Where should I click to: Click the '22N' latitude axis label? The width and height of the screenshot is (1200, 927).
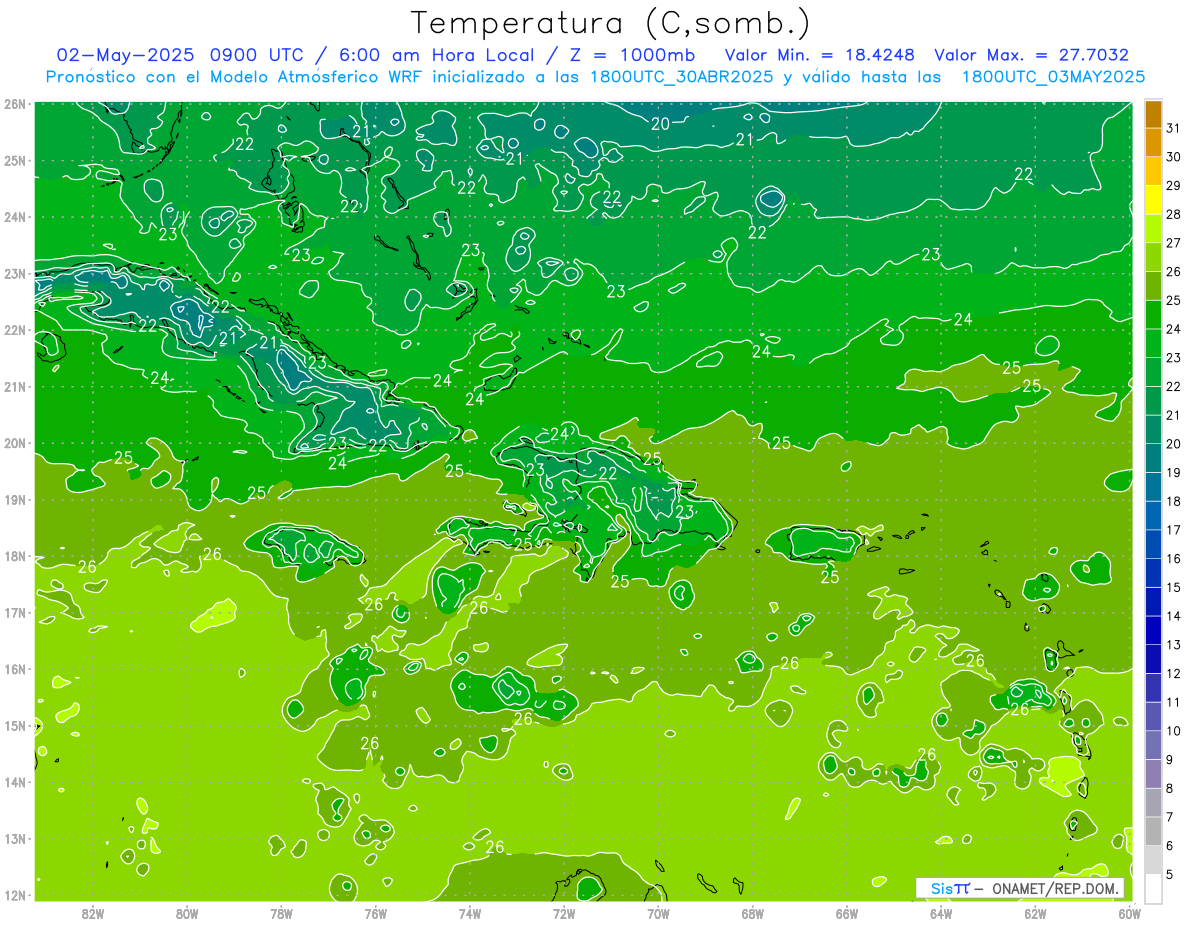pos(14,330)
